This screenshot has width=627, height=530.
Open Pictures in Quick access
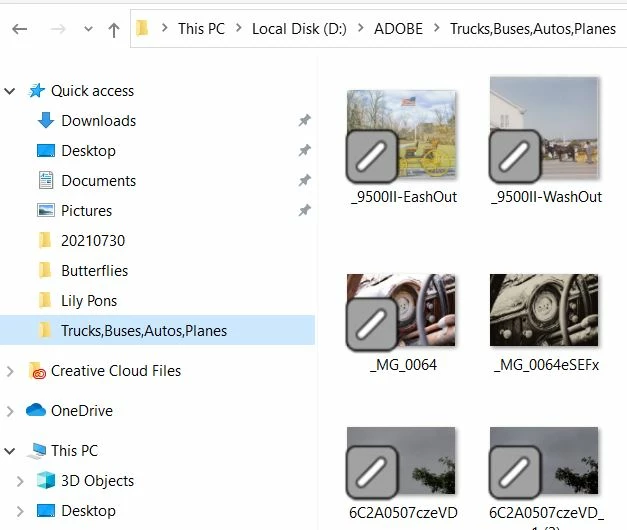tap(86, 211)
